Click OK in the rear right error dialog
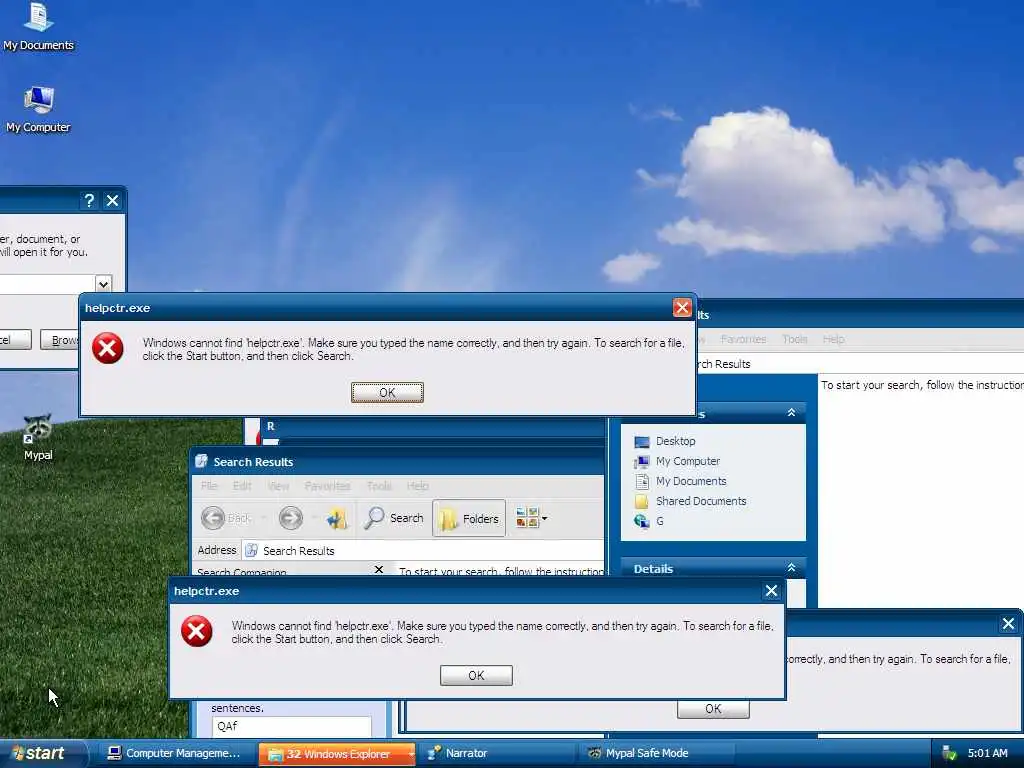Screen dimensions: 1024x768 tap(713, 709)
